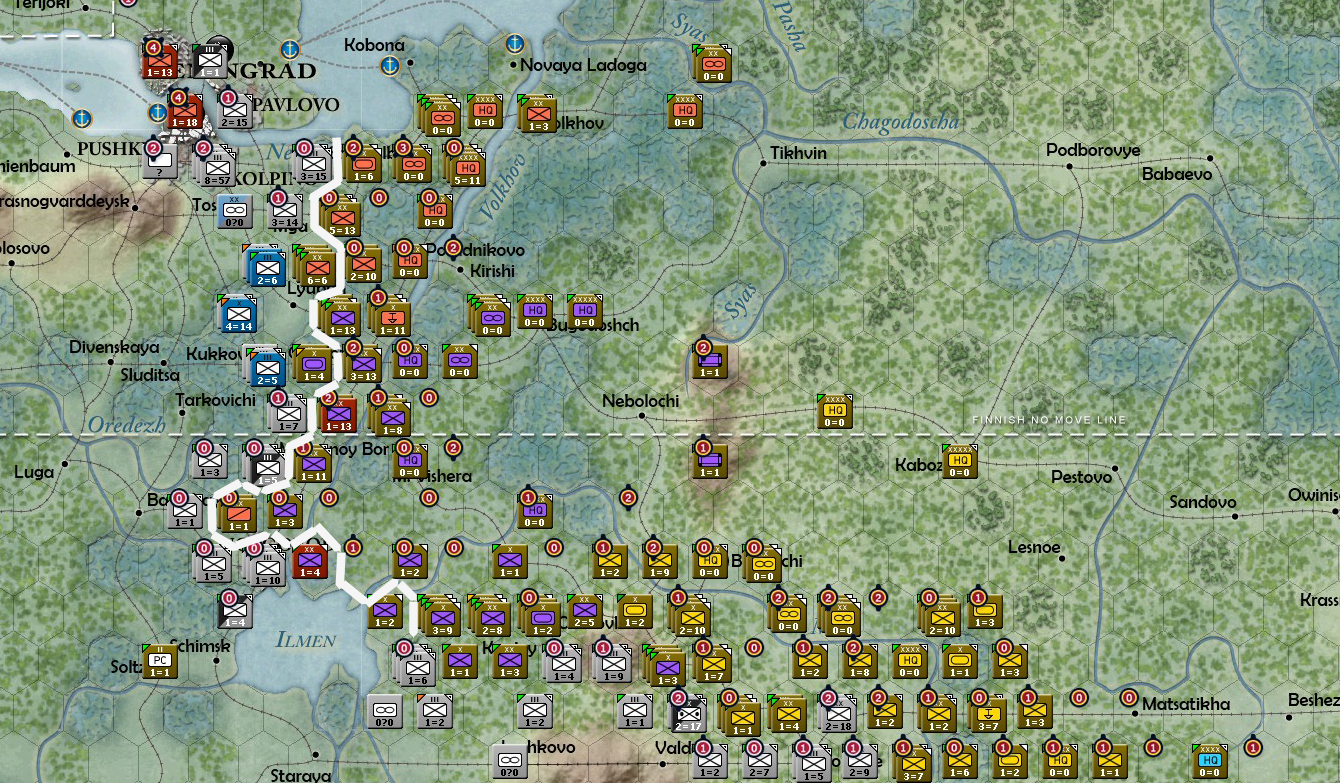Select the gray 1=7 infantry counter near Tarkovichi
The width and height of the screenshot is (1340, 783).
point(286,412)
